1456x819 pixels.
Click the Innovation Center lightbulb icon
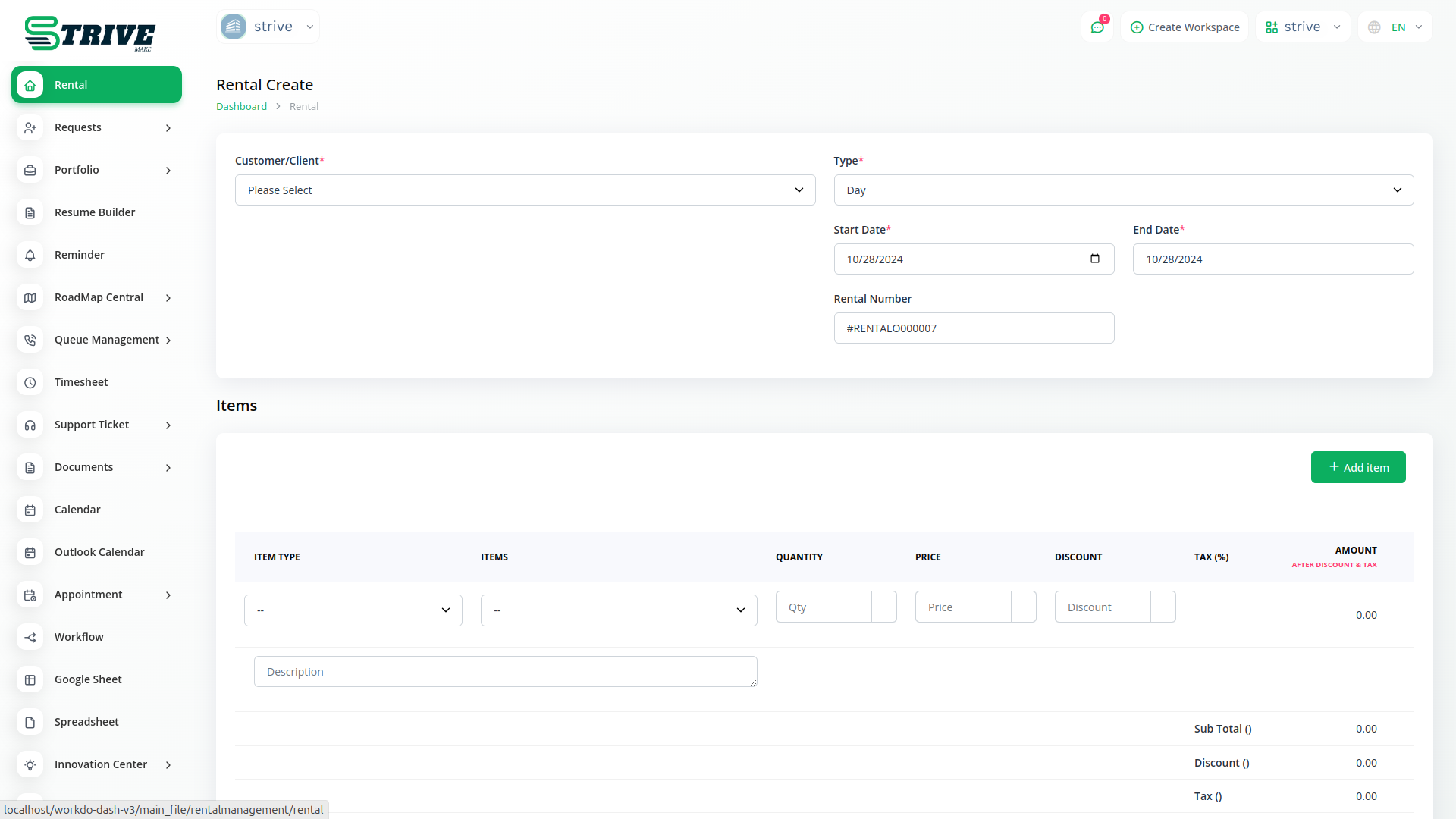pyautogui.click(x=30, y=765)
